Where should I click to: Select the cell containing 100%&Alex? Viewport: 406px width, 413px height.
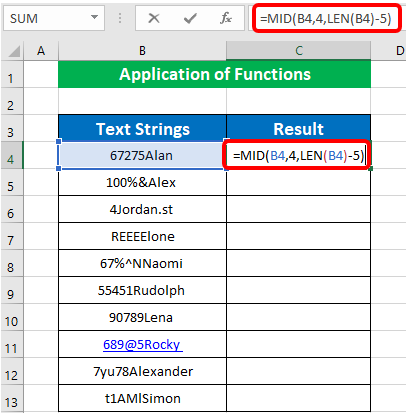pyautogui.click(x=142, y=182)
